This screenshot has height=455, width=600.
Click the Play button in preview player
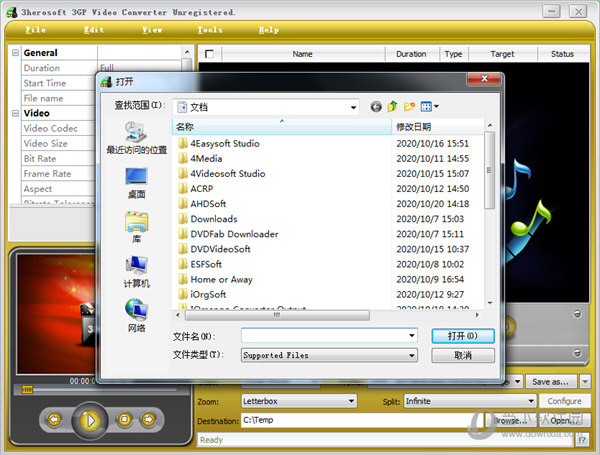[90, 421]
